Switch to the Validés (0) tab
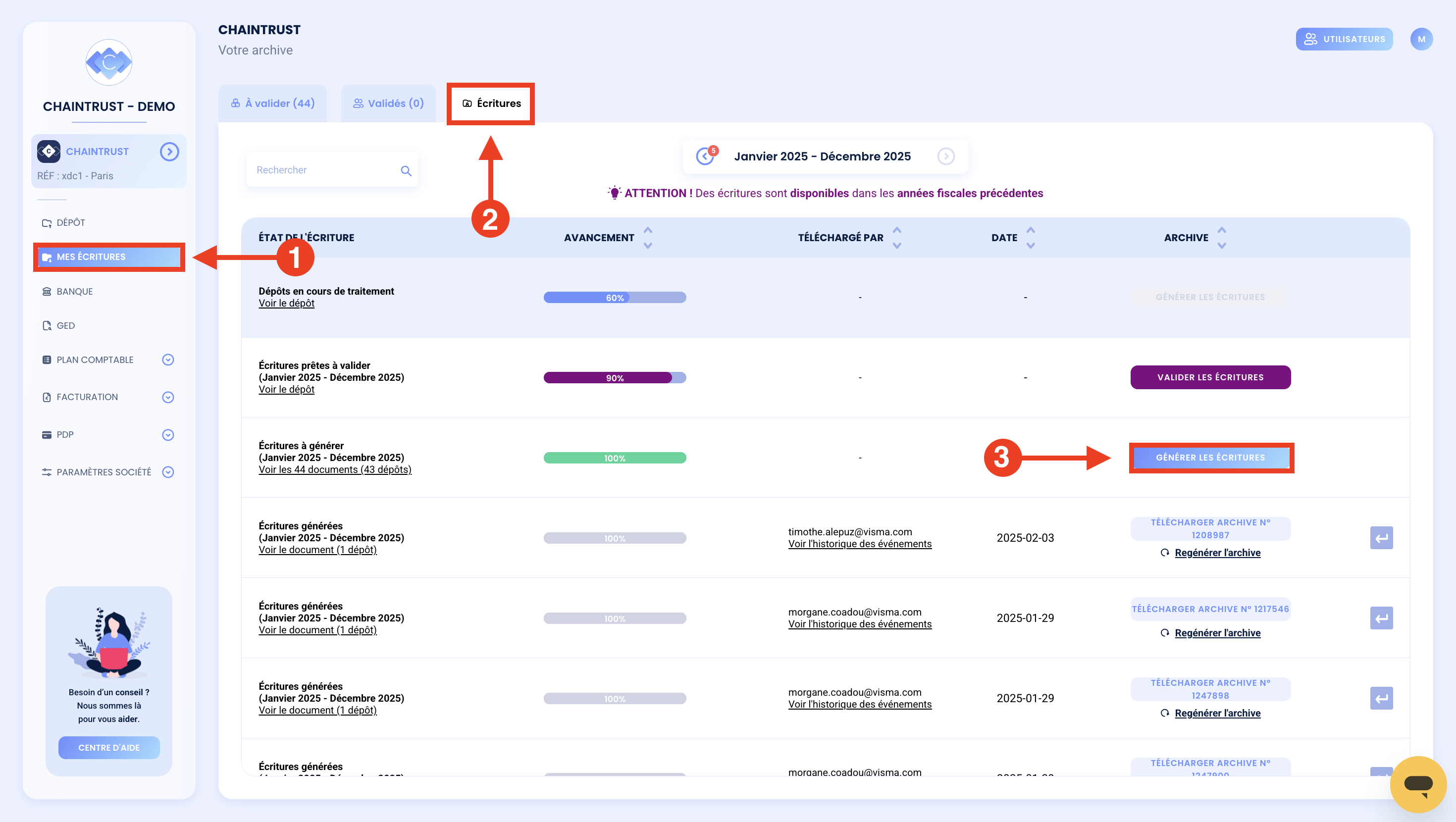The width and height of the screenshot is (1456, 822). tap(388, 103)
